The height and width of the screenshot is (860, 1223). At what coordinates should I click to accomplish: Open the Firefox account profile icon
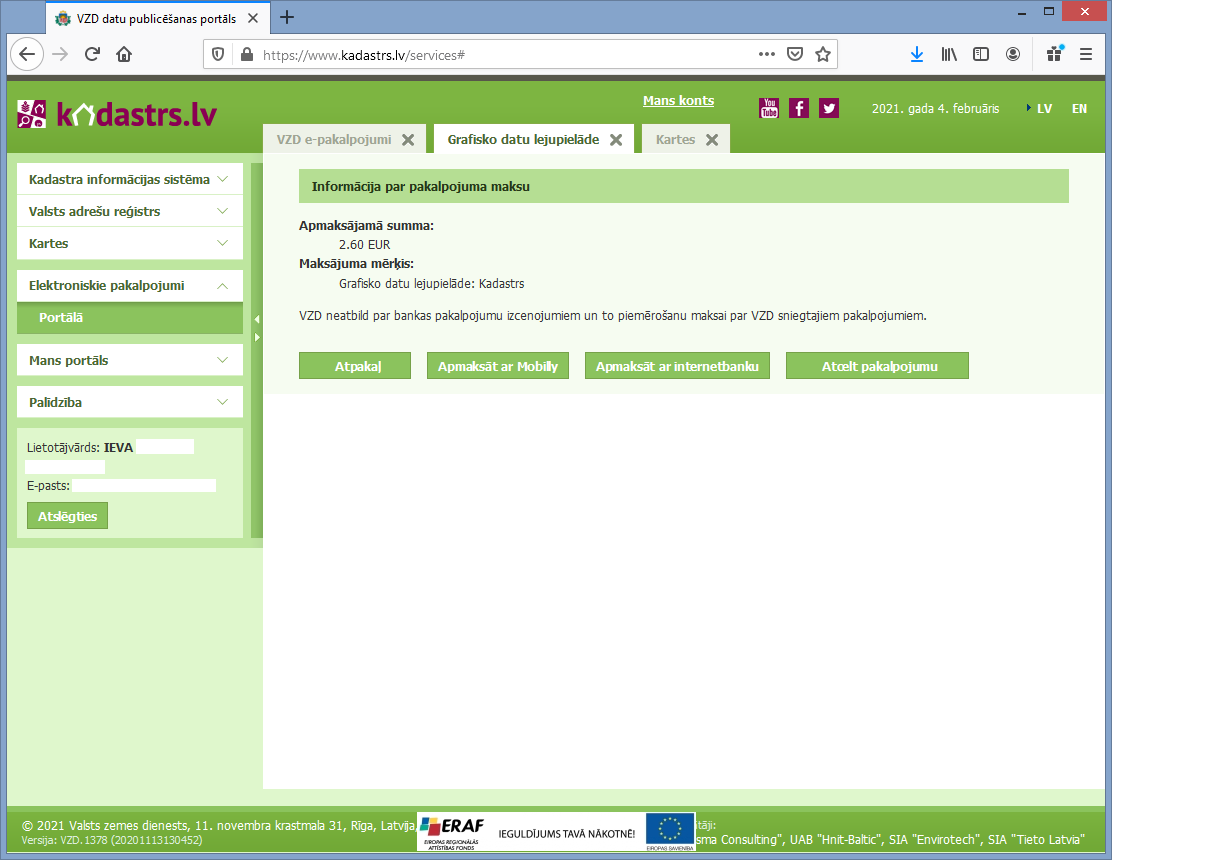1012,54
